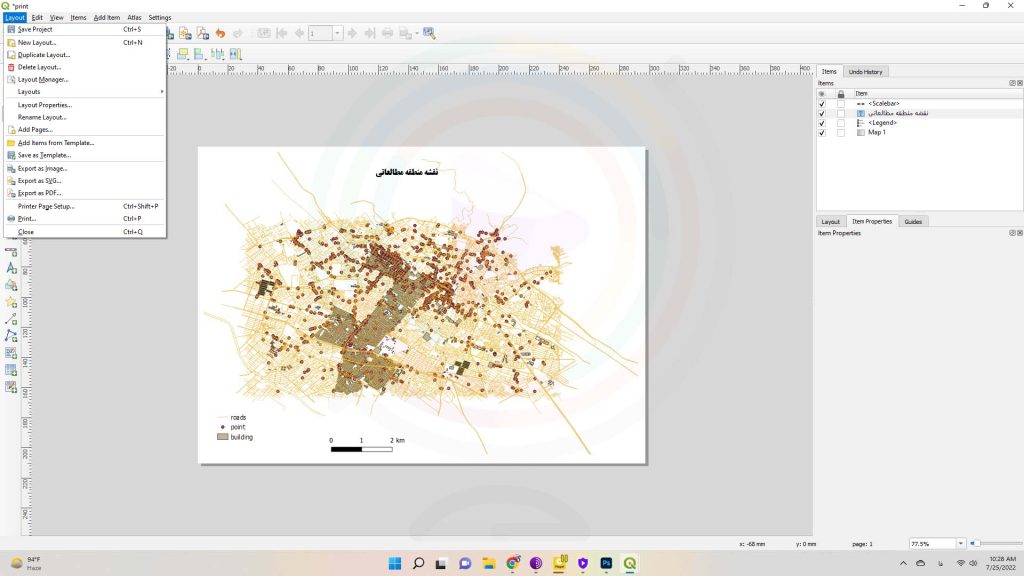The width and height of the screenshot is (1024, 576).
Task: Toggle visibility checkbox of Scalebar item
Action: click(x=822, y=104)
